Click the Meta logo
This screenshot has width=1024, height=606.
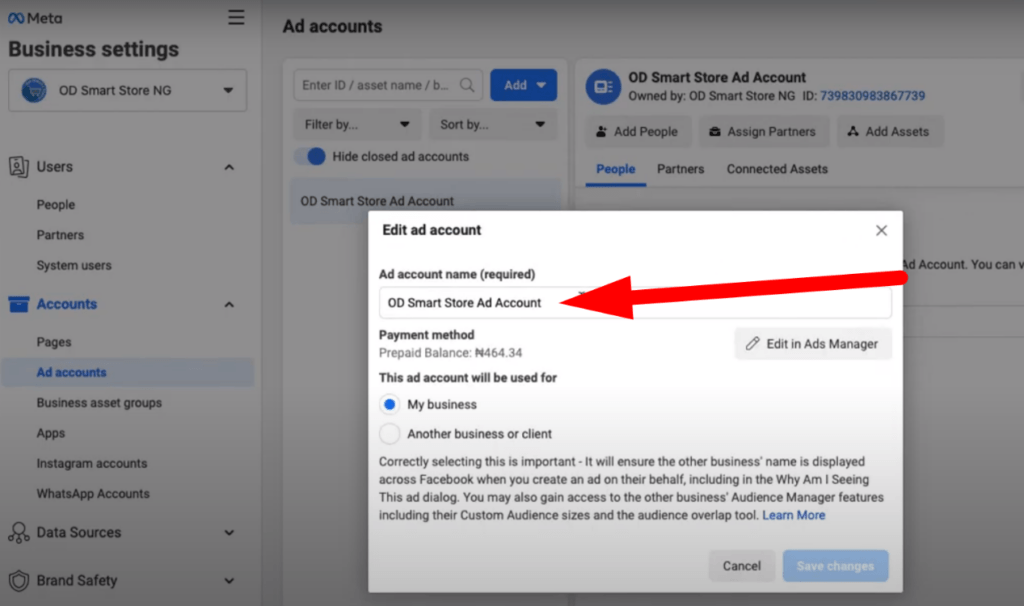pyautogui.click(x=35, y=18)
